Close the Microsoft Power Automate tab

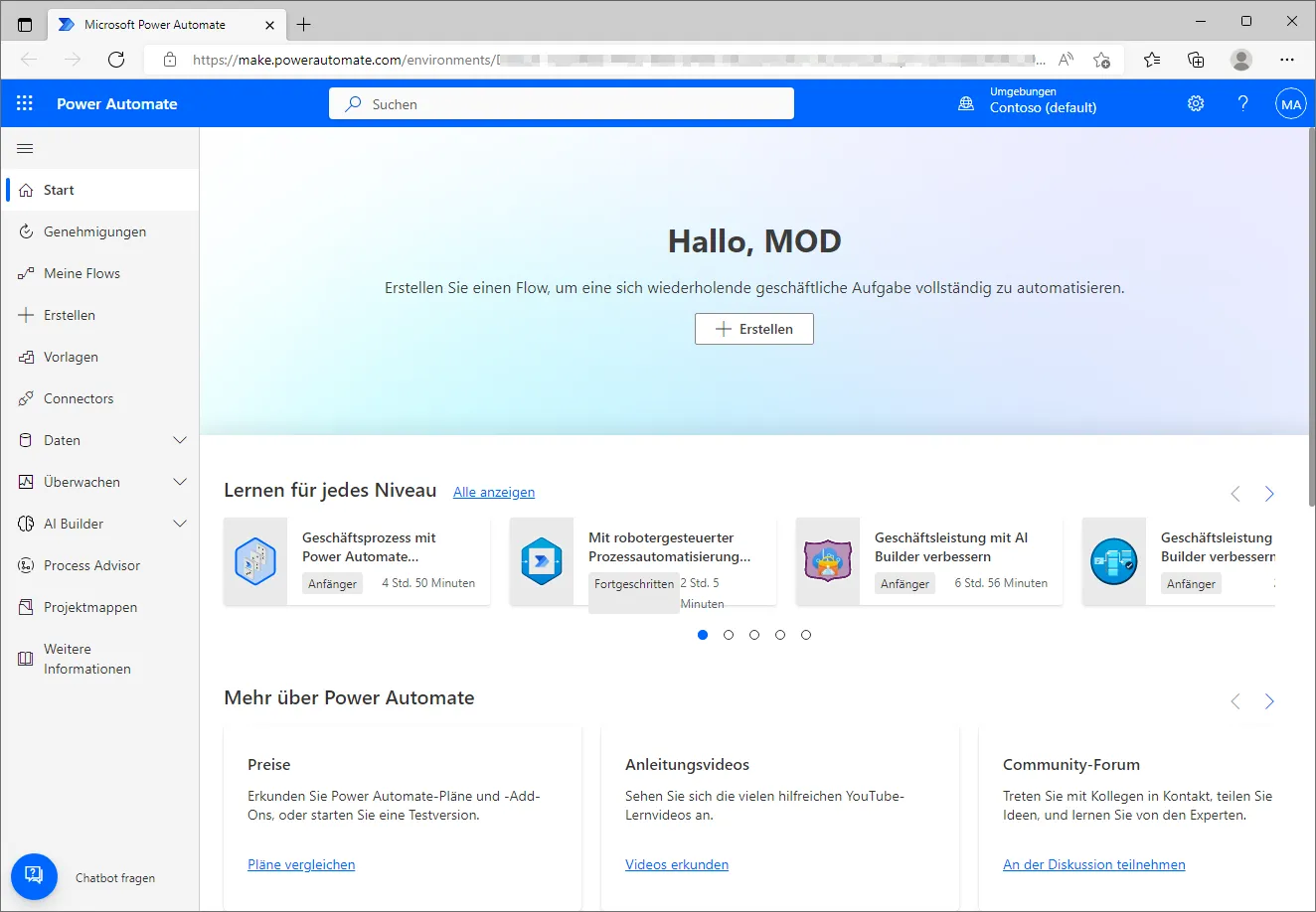pos(269,25)
